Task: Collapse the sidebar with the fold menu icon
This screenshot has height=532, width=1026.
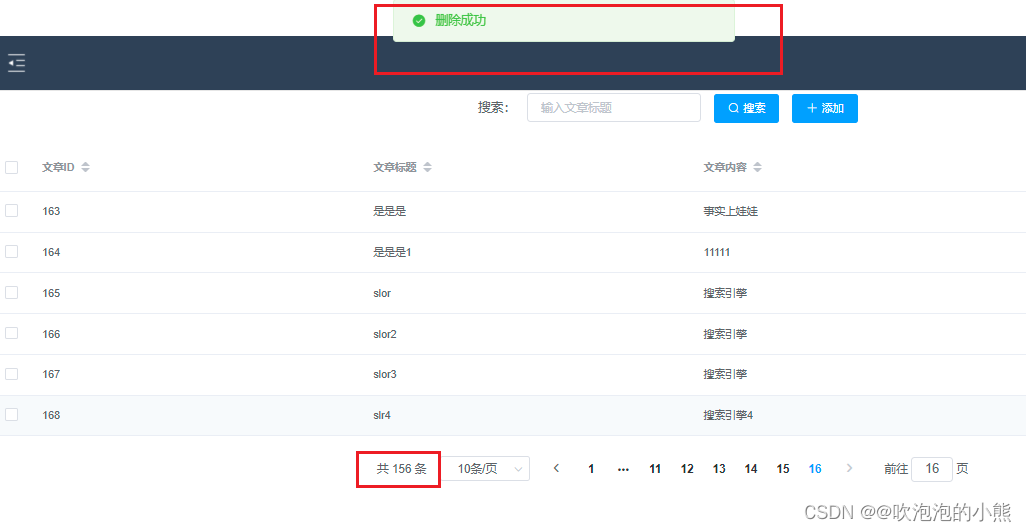Action: point(16,63)
